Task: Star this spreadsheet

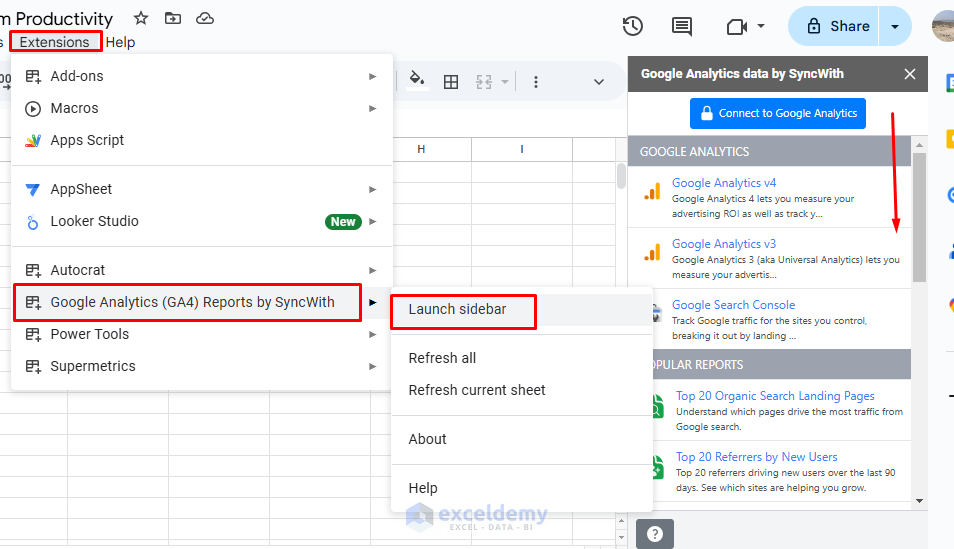Action: (141, 18)
